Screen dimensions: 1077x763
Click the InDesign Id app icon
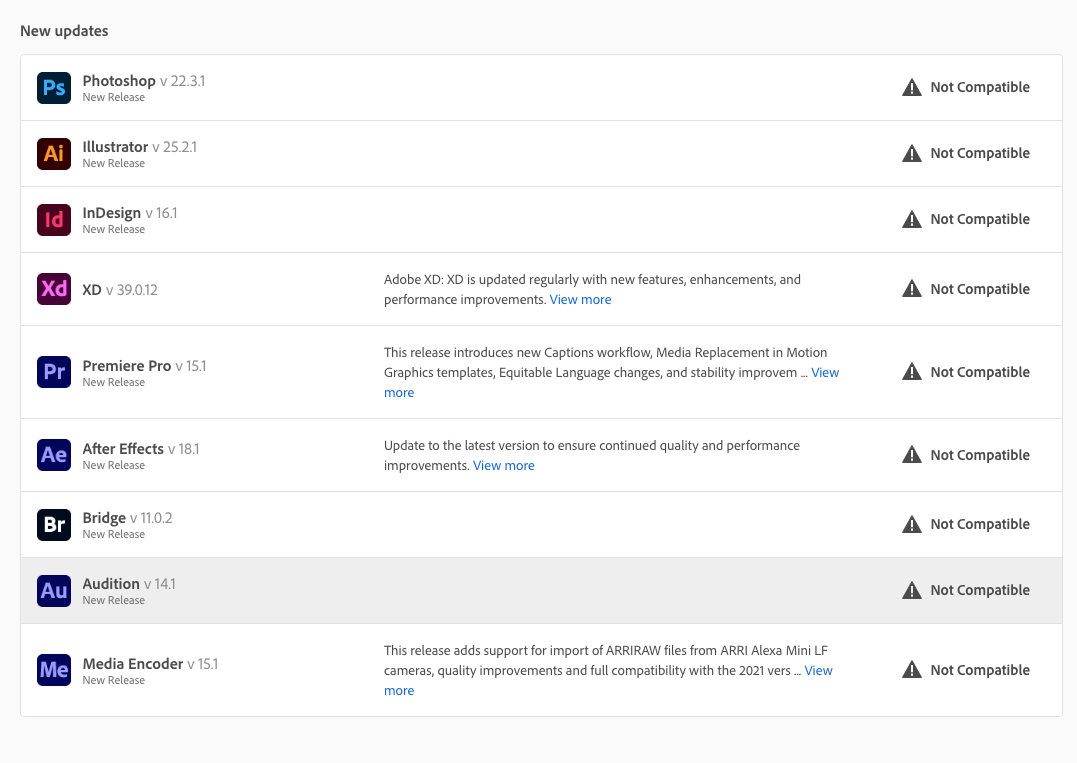(x=54, y=220)
